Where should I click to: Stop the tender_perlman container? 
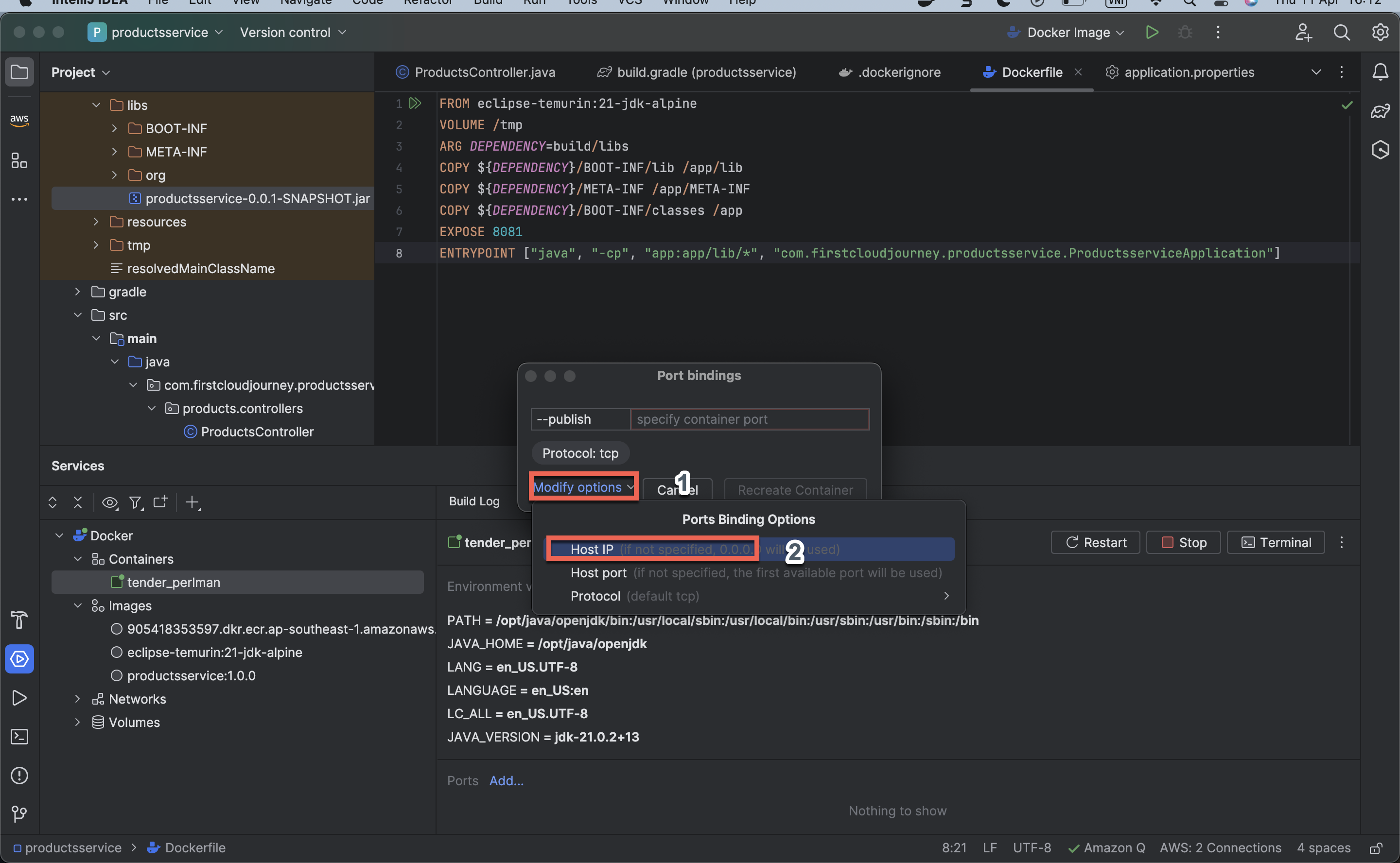(x=1183, y=543)
